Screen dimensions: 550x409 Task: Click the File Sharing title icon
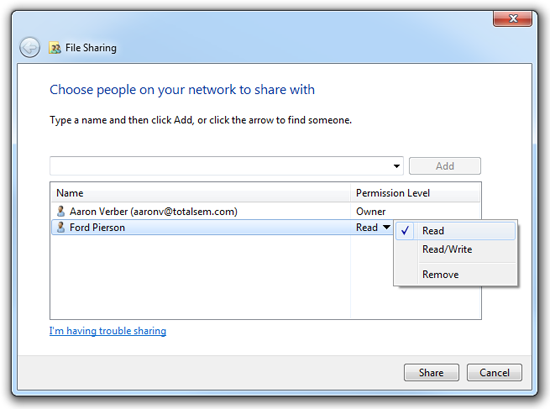pos(55,48)
